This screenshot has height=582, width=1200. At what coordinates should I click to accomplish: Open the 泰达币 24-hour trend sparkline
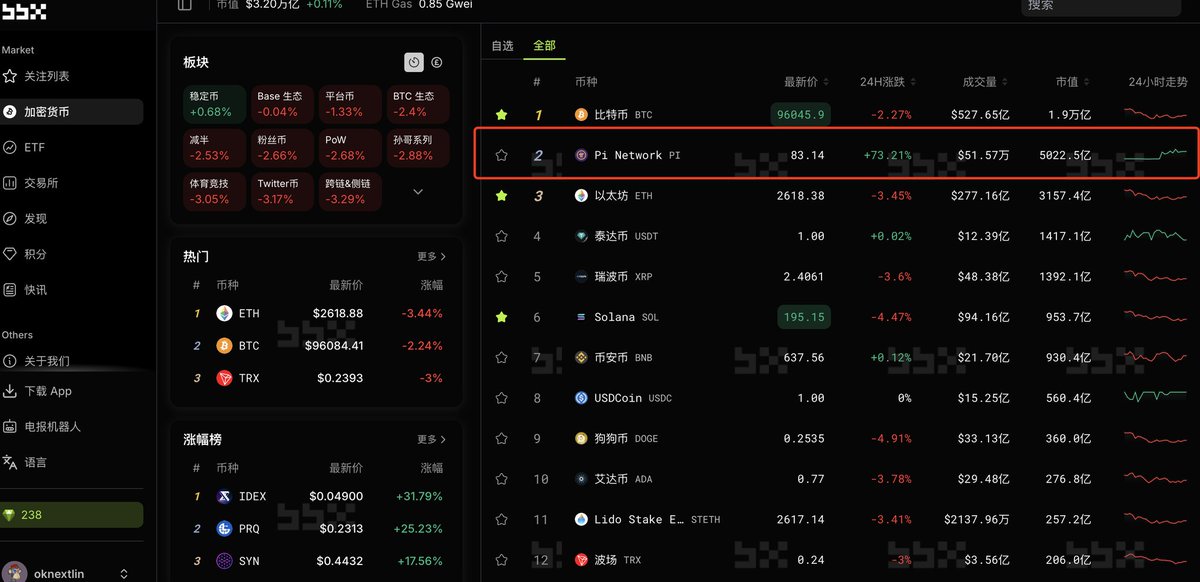click(1156, 236)
